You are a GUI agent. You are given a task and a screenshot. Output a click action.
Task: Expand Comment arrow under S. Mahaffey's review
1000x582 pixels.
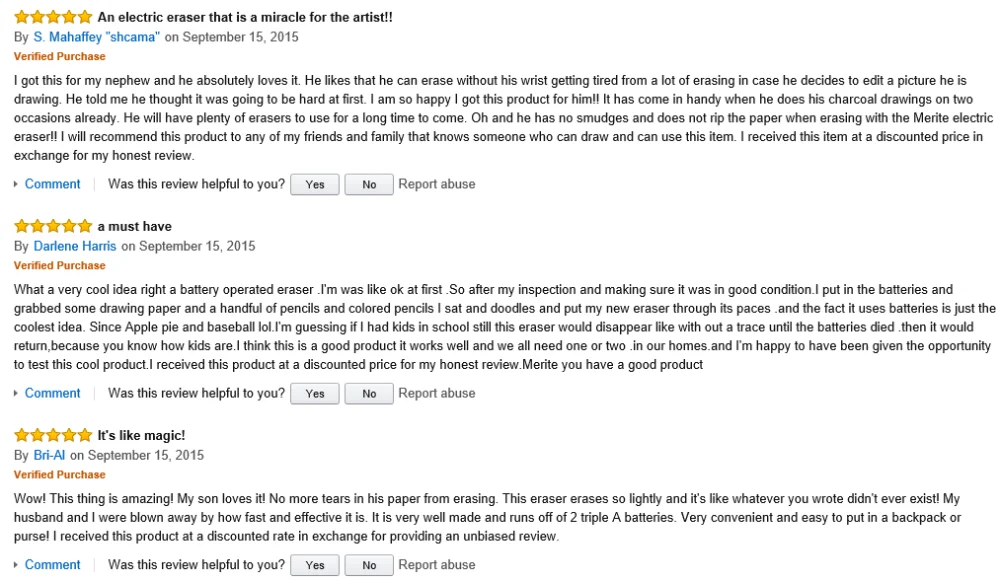(x=17, y=184)
